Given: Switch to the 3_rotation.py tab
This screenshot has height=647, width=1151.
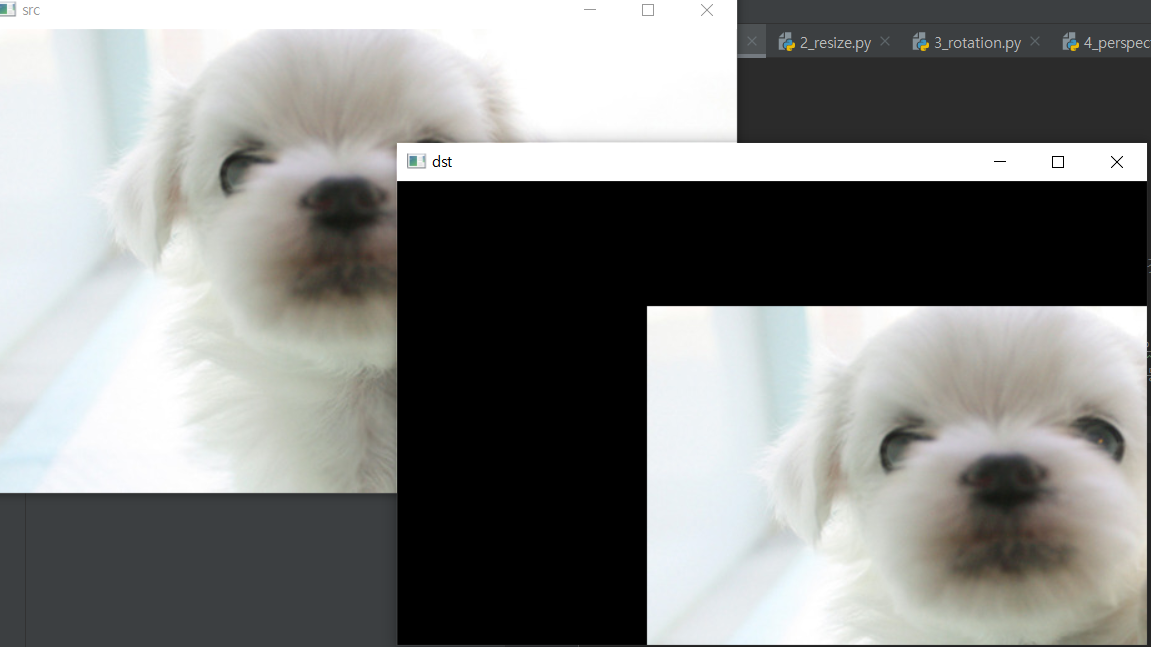Looking at the screenshot, I should coord(977,43).
